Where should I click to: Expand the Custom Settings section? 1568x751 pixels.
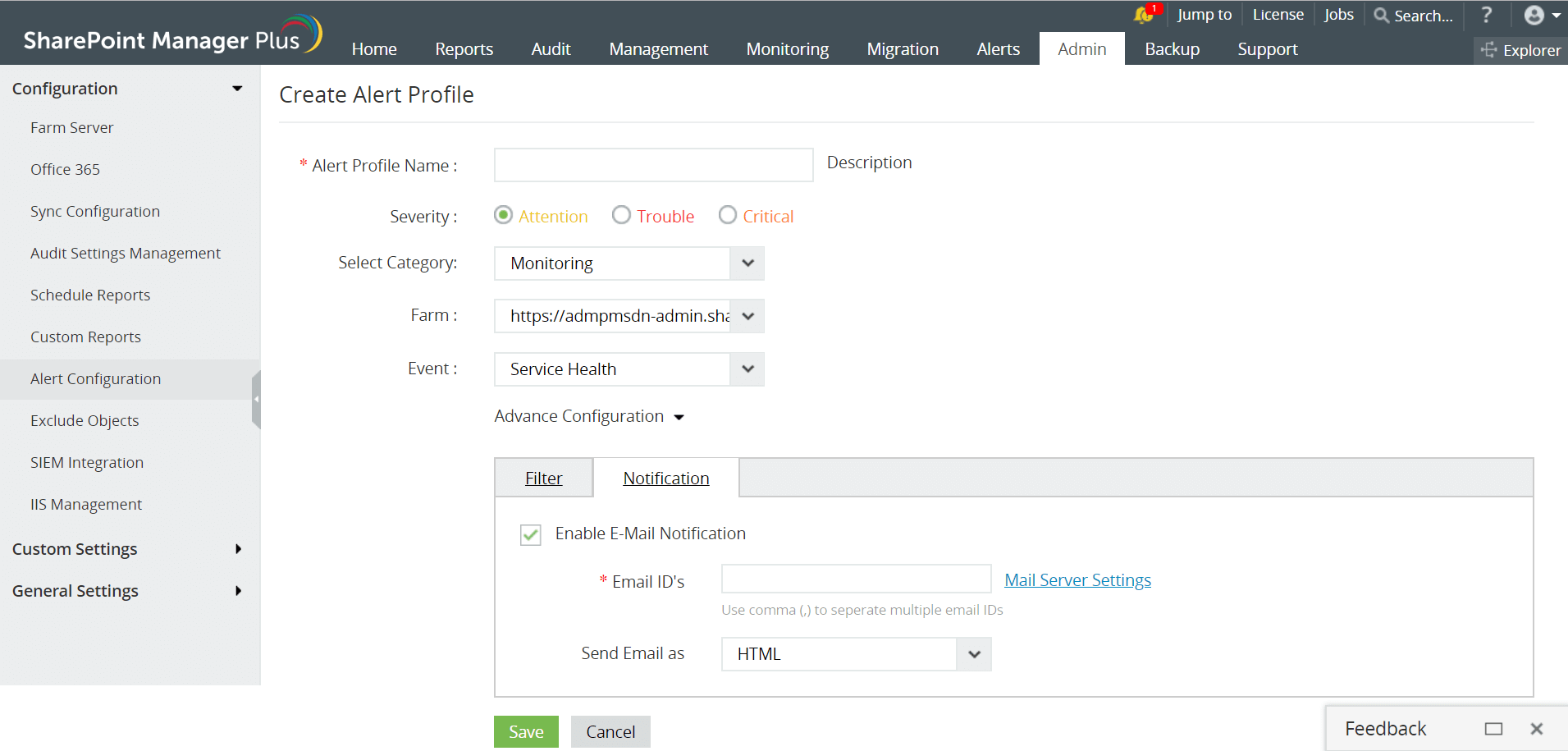pyautogui.click(x=238, y=549)
